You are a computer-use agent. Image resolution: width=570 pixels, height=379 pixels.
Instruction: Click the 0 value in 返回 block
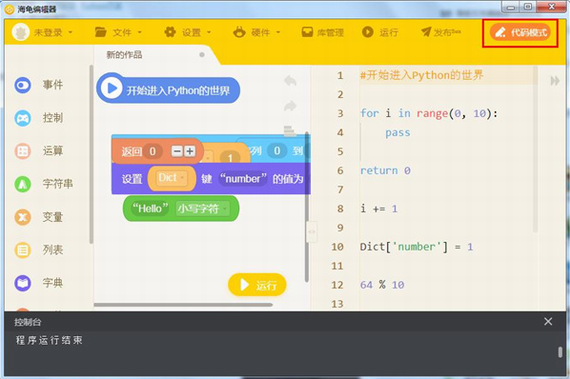click(x=153, y=151)
